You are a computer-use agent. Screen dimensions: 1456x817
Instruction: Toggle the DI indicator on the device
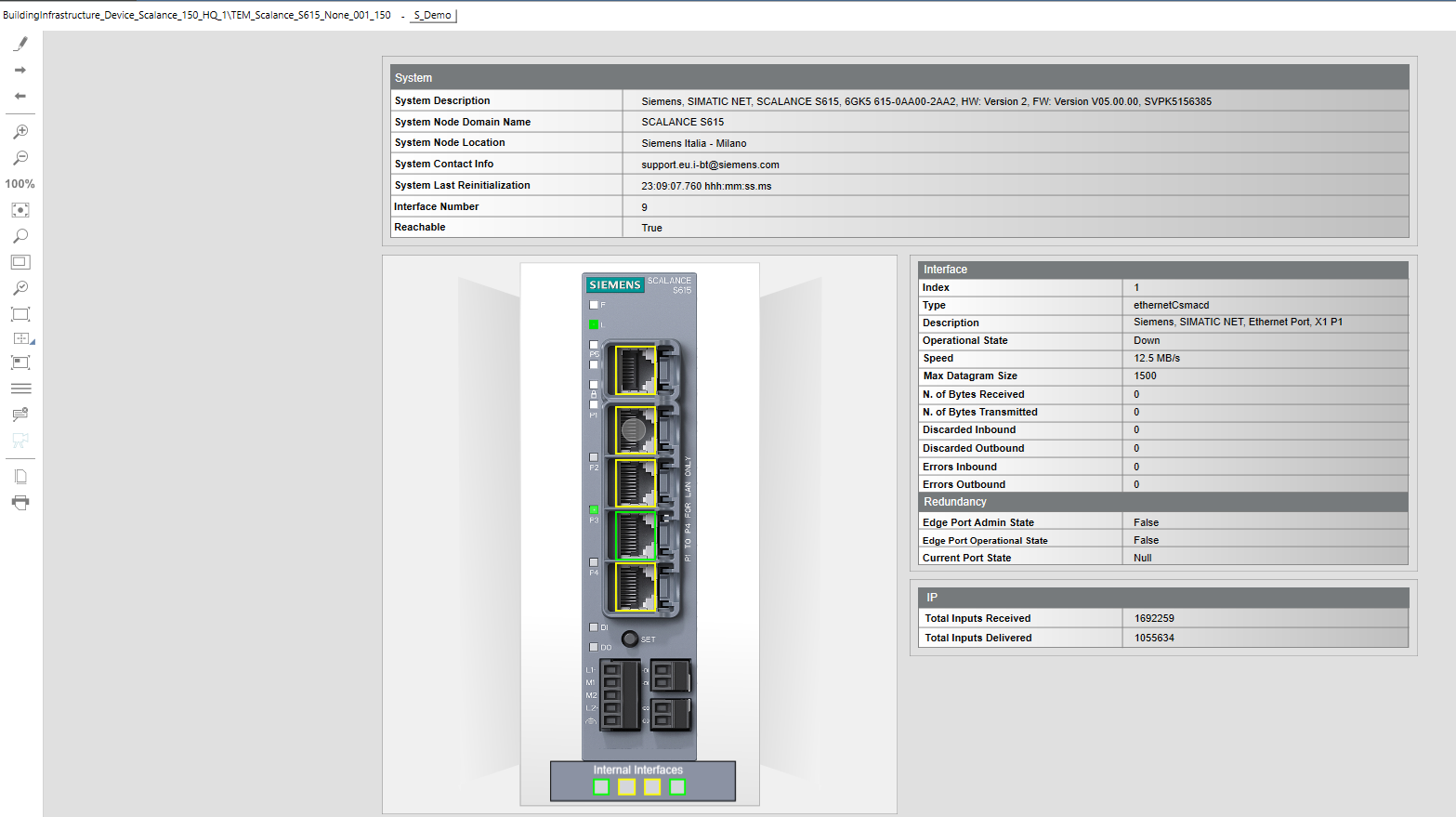click(594, 626)
